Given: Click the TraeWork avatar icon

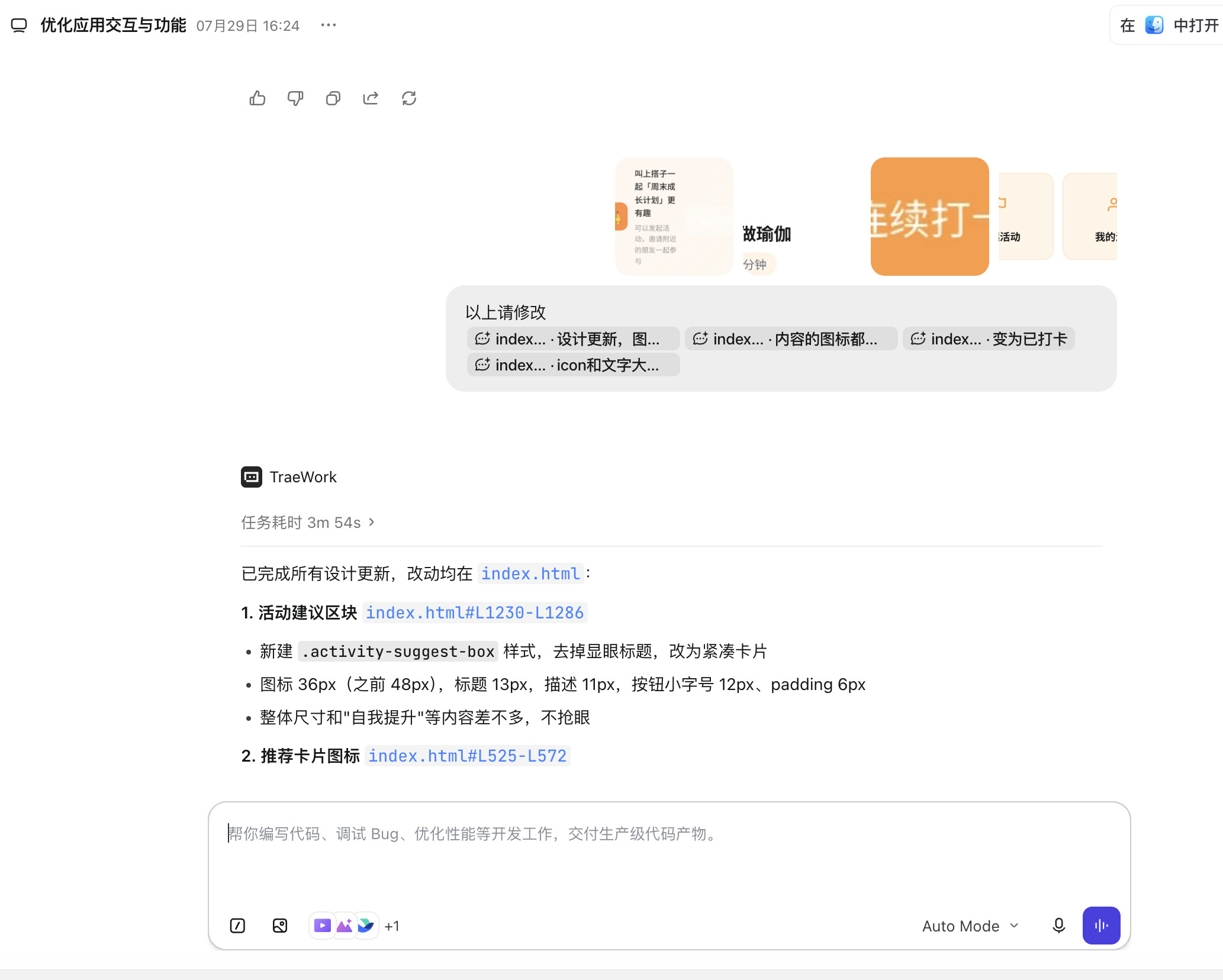Looking at the screenshot, I should coord(252,477).
